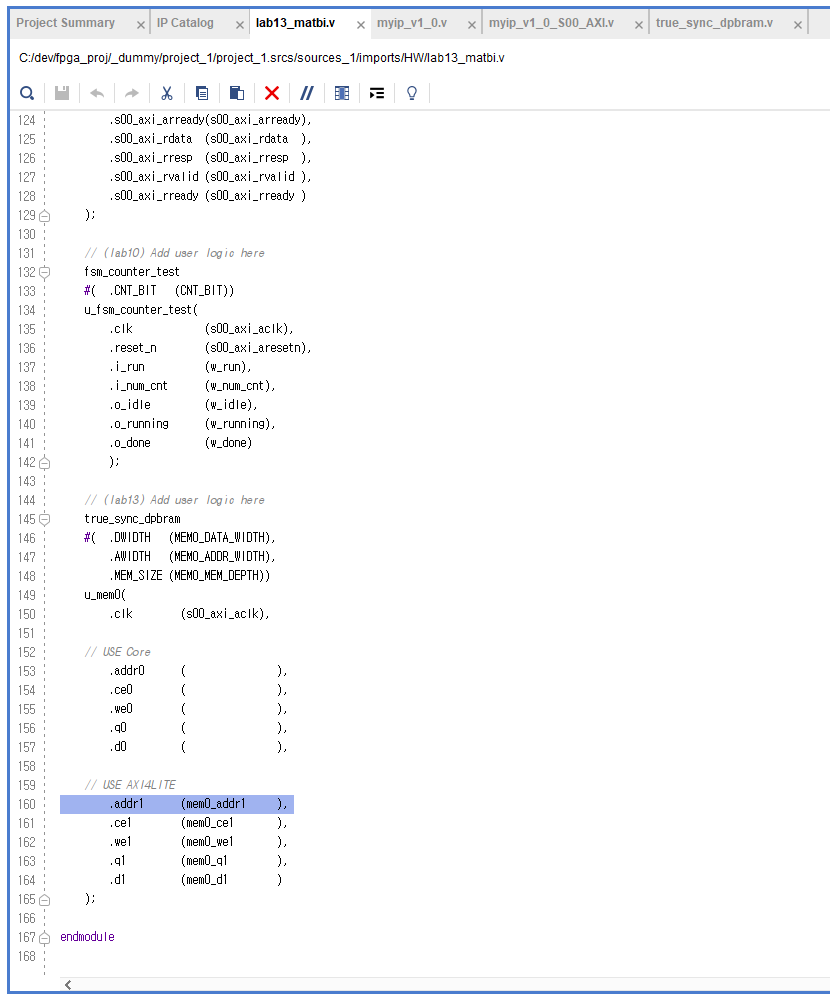Click the red X Delete icon
The height and width of the screenshot is (1001, 830).
coord(272,93)
